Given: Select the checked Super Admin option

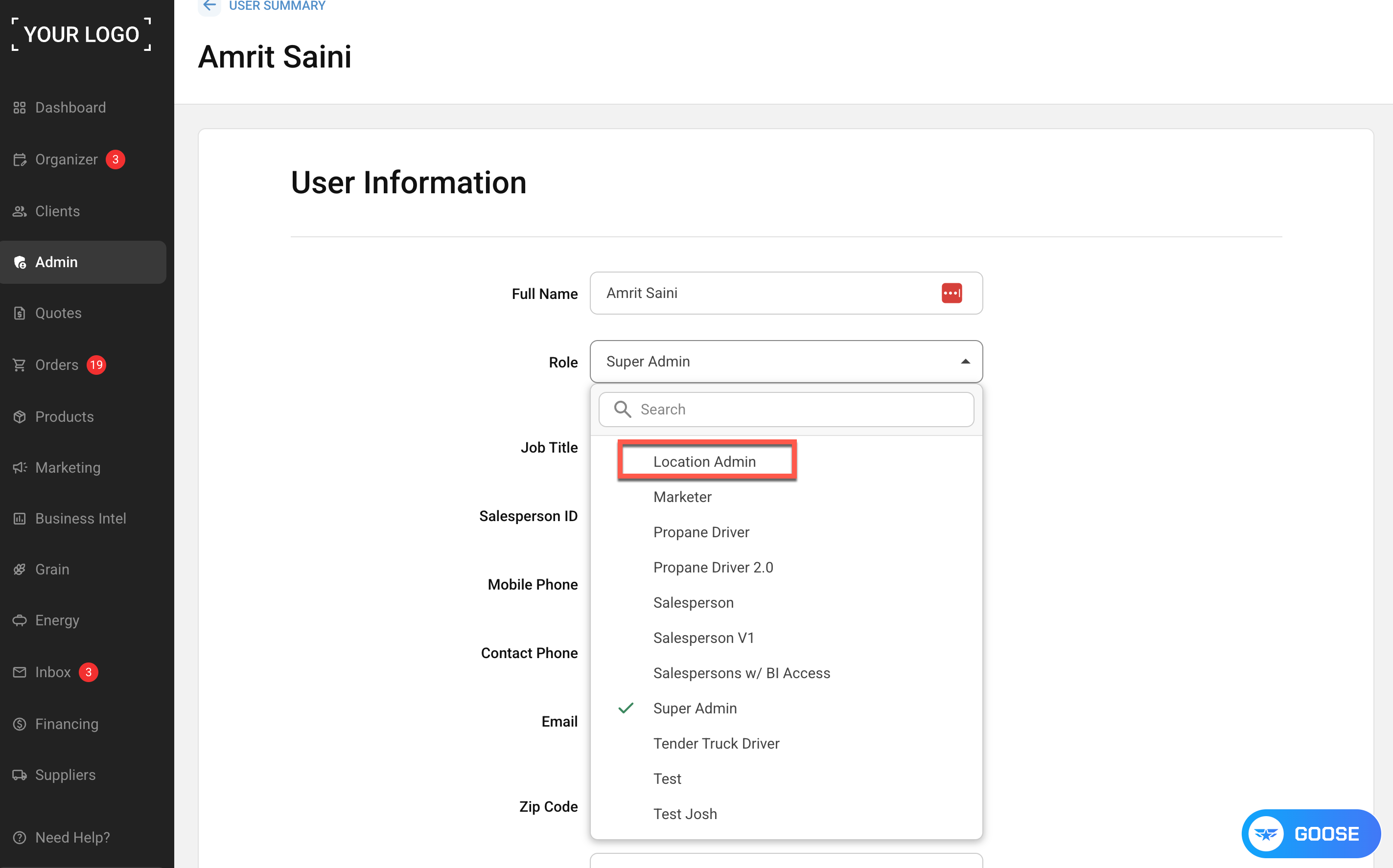Looking at the screenshot, I should coord(695,708).
